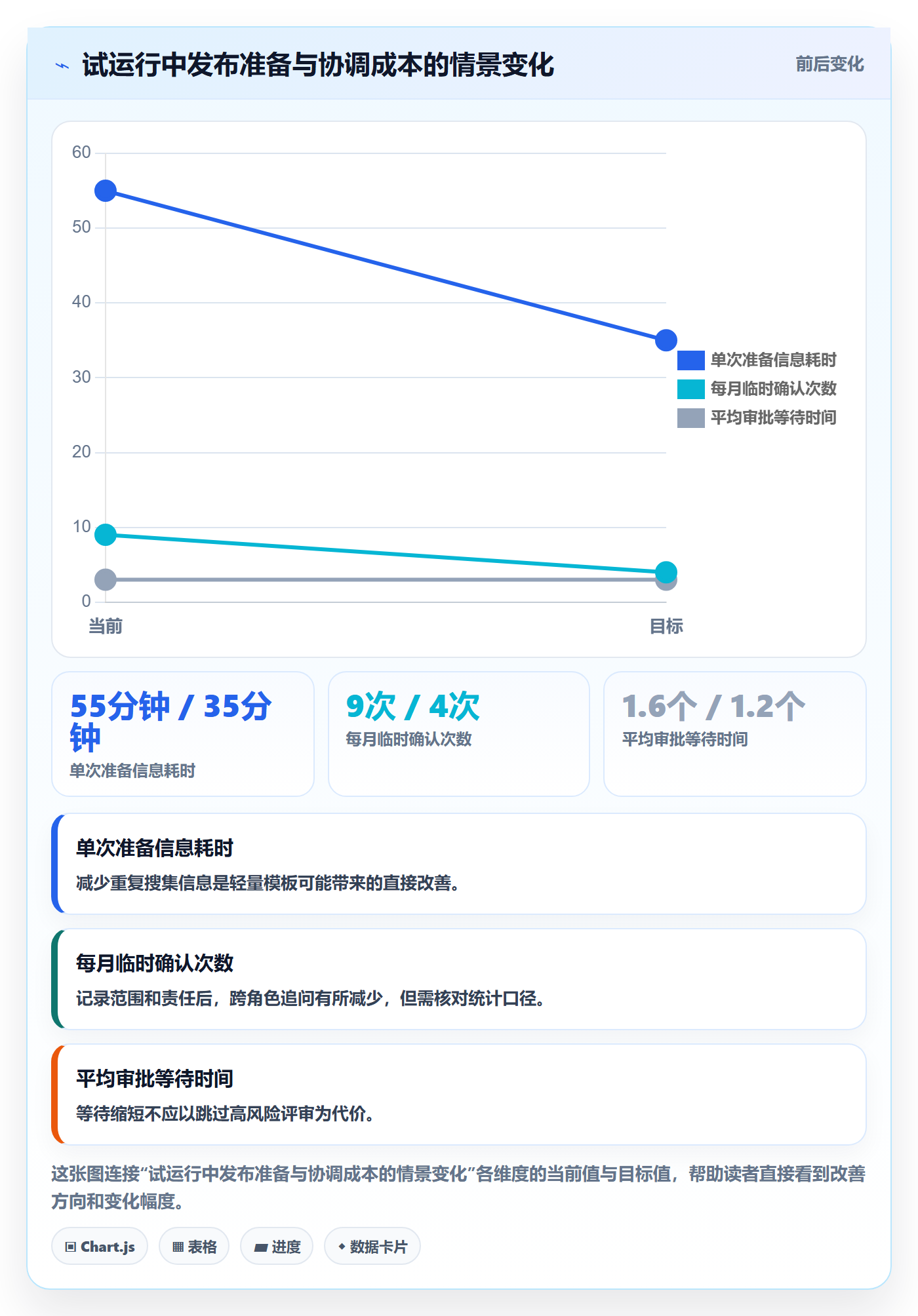Click the 前后变化 label in the header
The width and height of the screenshot is (918, 1316).
(829, 64)
